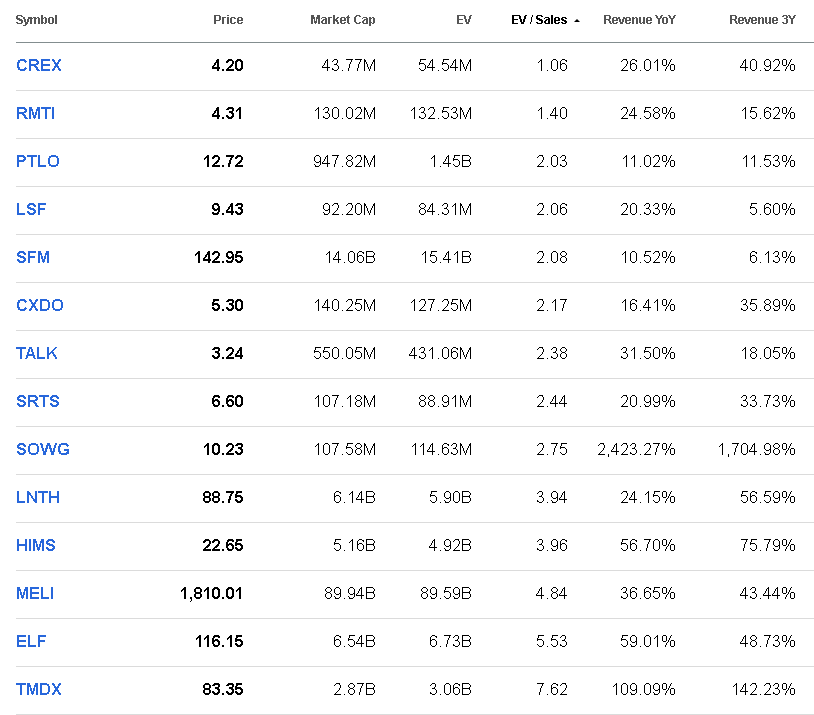
Task: Click the EV / Sales column header
Action: (x=539, y=20)
